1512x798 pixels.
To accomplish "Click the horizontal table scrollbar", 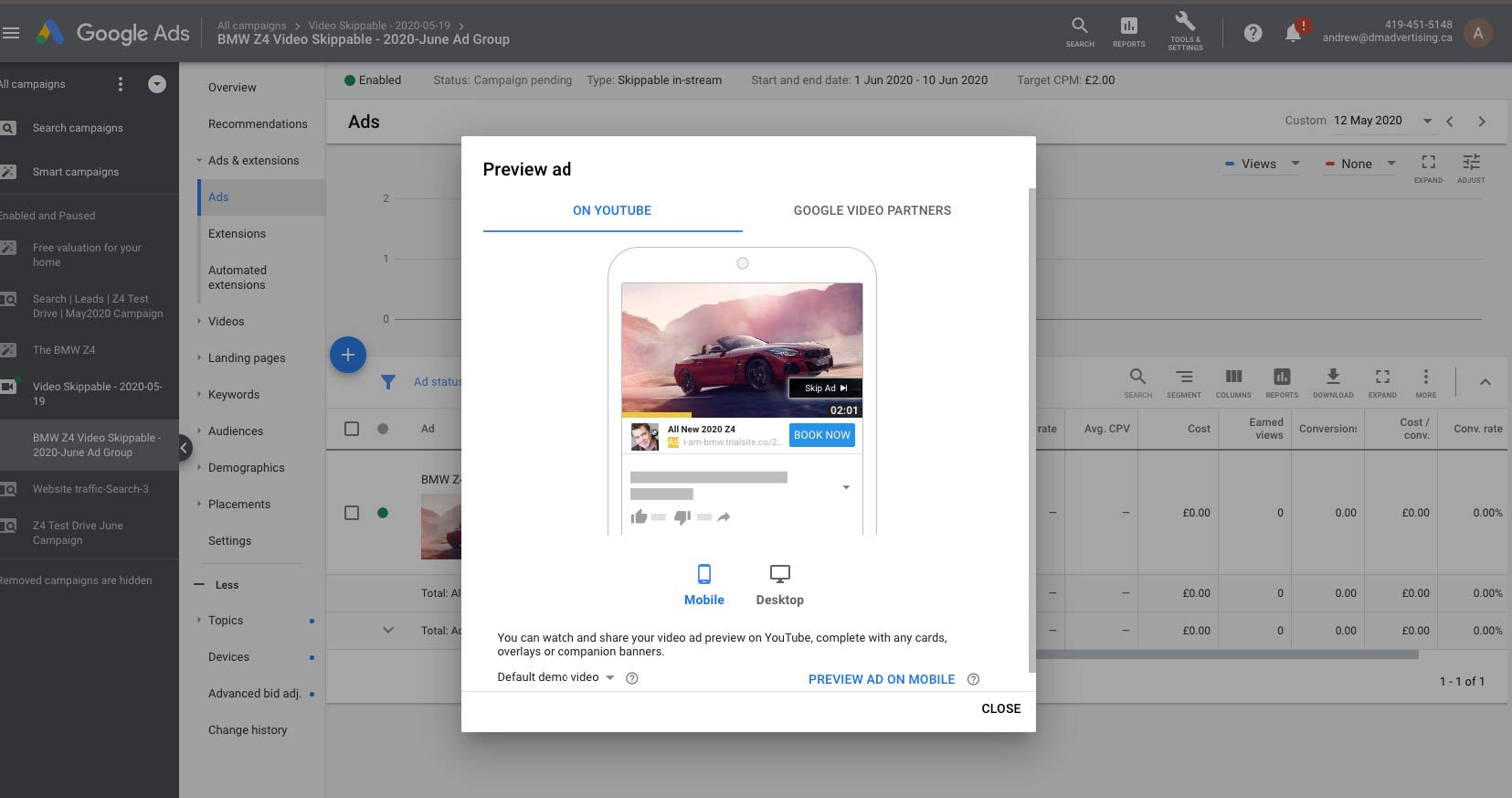I will click(1227, 654).
